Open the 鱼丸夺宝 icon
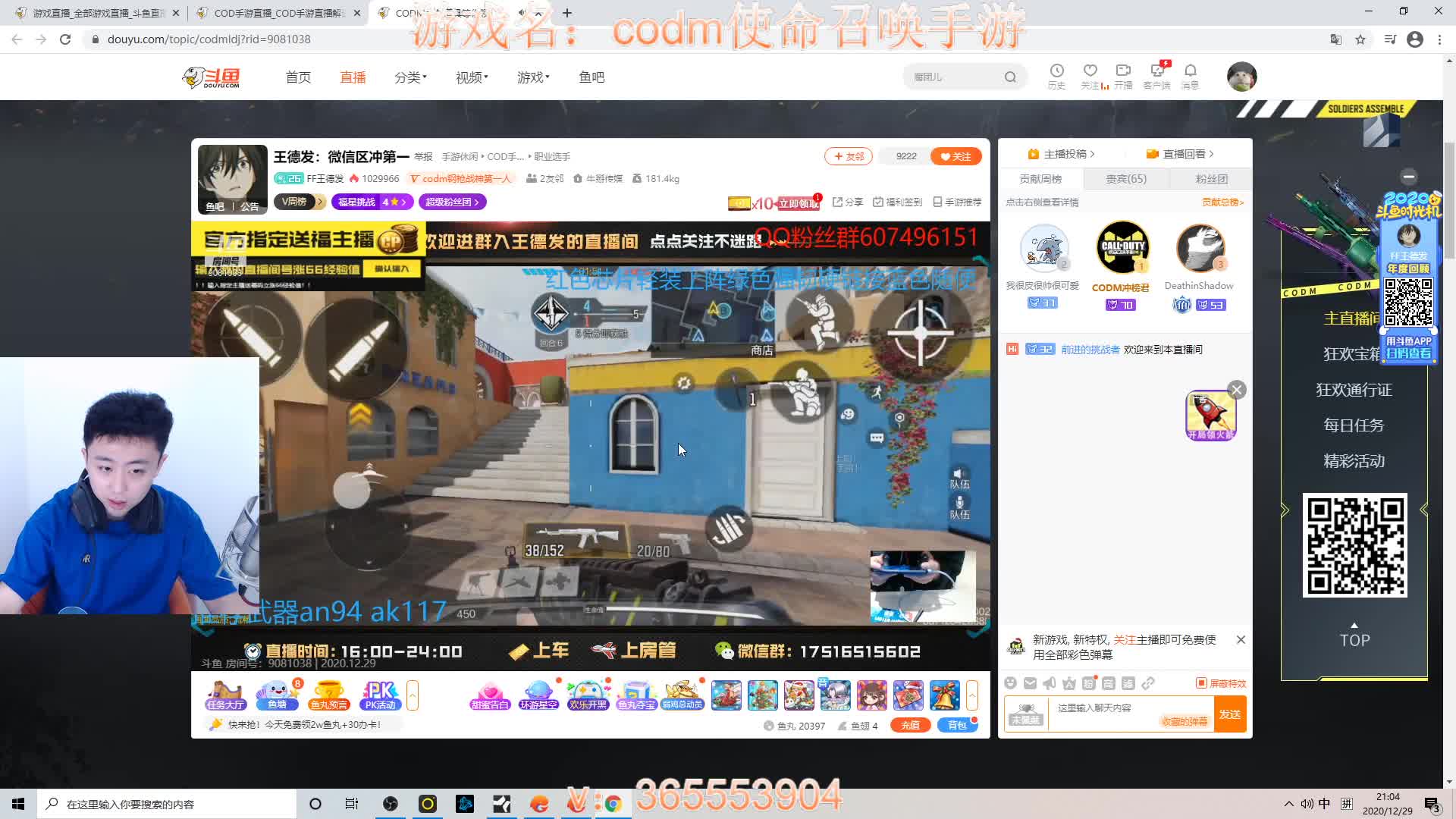 click(636, 695)
